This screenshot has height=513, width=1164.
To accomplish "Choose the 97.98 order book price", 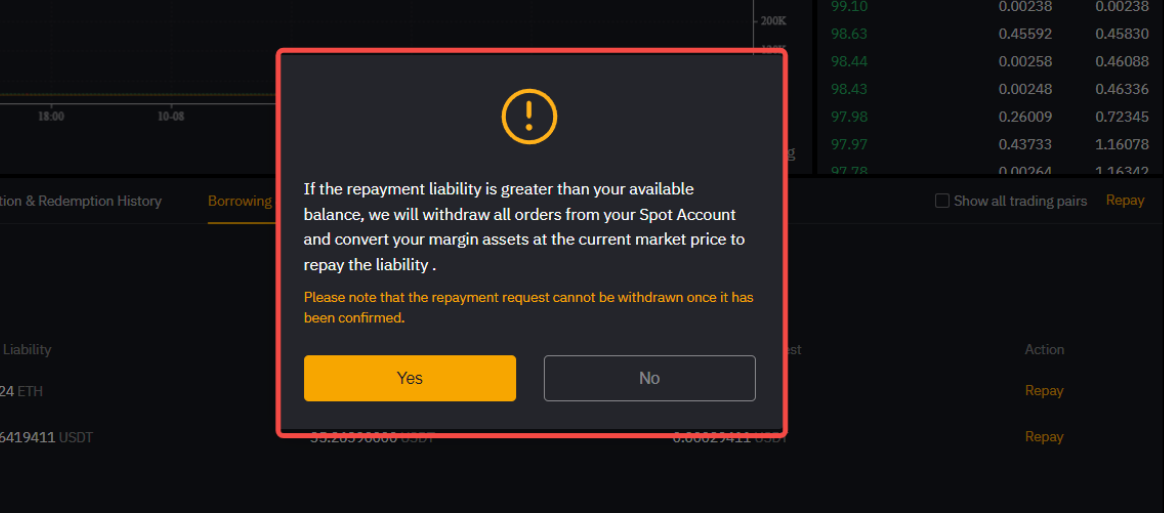I will (x=847, y=117).
